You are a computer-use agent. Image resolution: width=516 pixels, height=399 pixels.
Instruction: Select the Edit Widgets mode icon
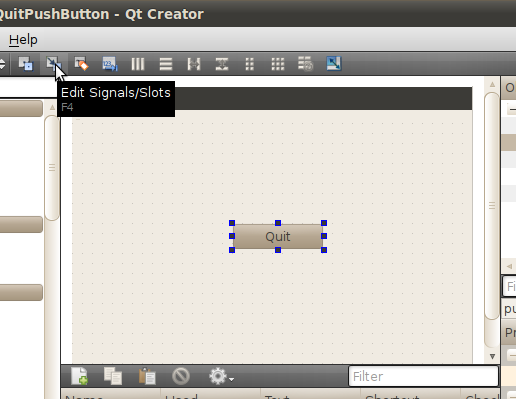coord(26,64)
